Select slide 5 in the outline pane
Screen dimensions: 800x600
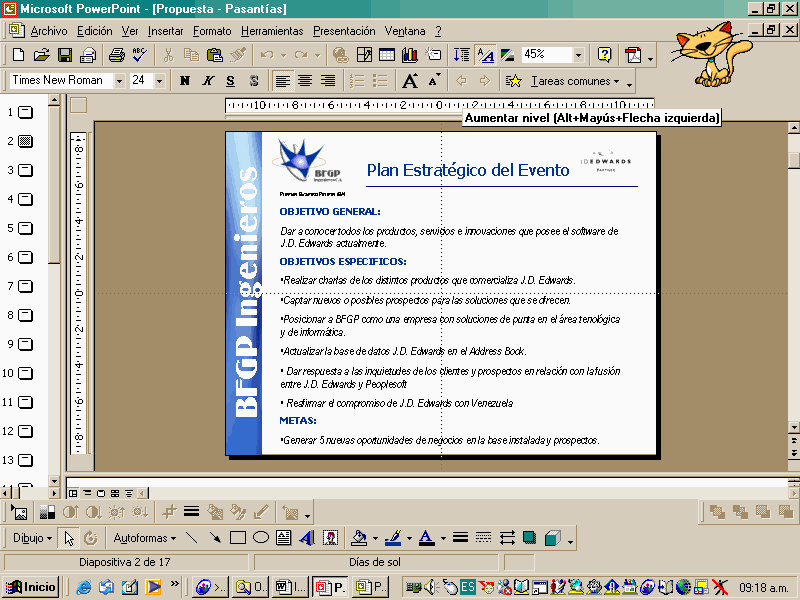point(25,229)
